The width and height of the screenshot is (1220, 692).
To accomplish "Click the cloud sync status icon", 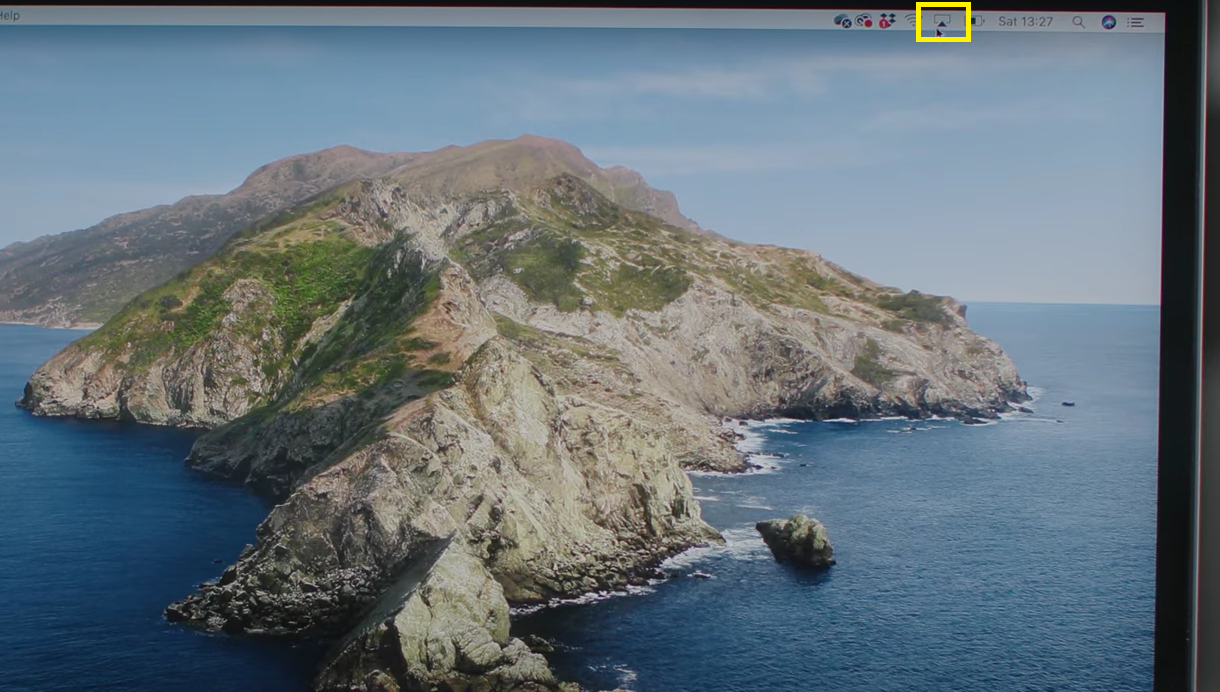I will click(x=842, y=21).
